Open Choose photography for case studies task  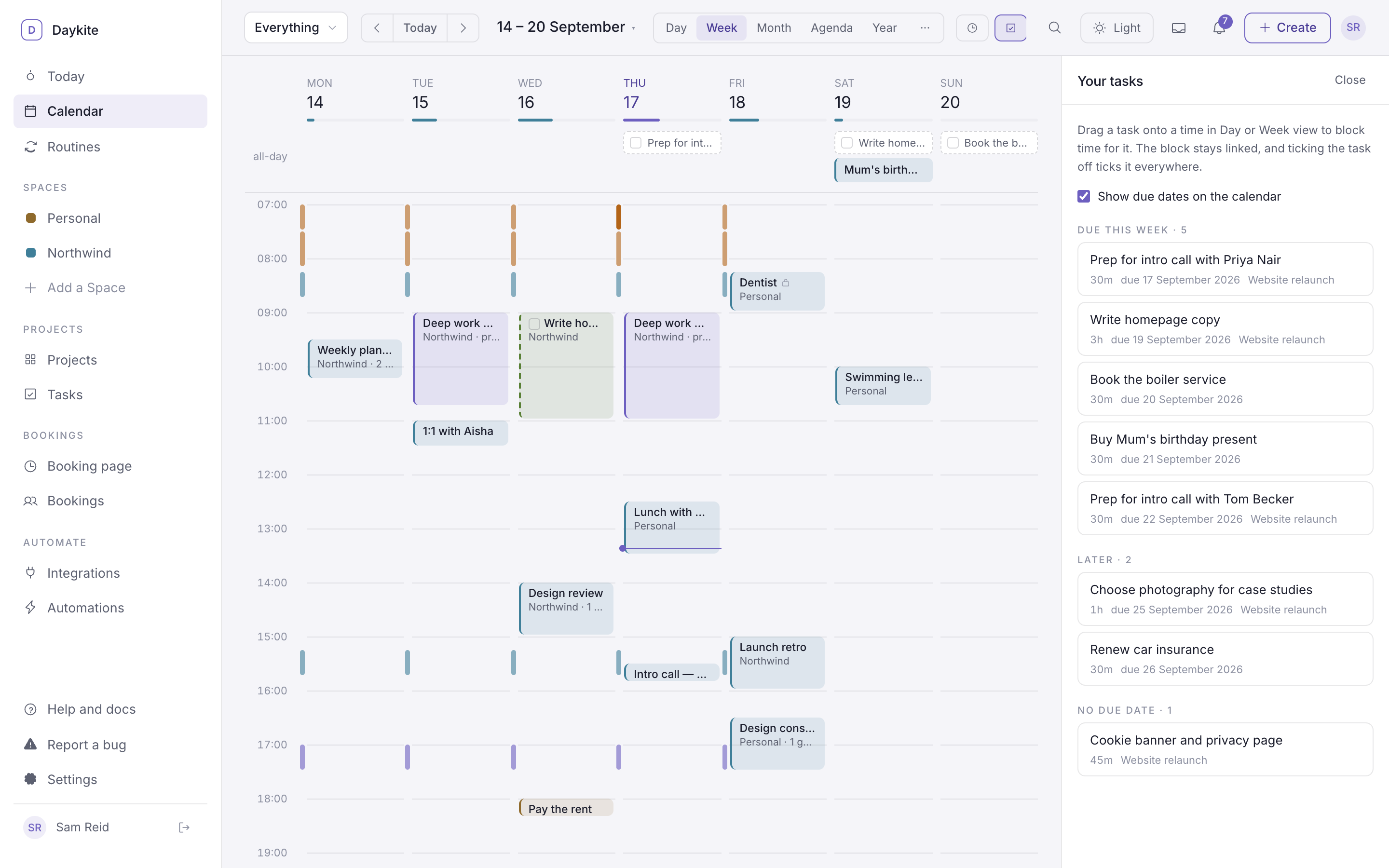click(1225, 599)
